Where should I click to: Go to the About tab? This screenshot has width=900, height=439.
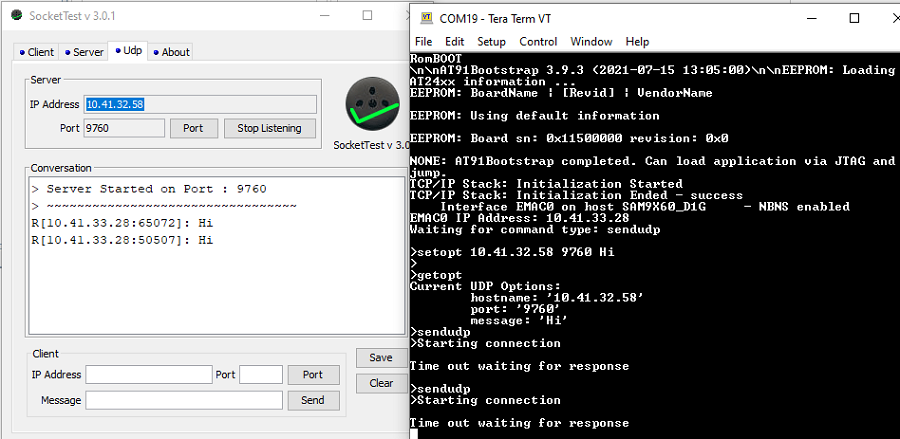pos(172,52)
